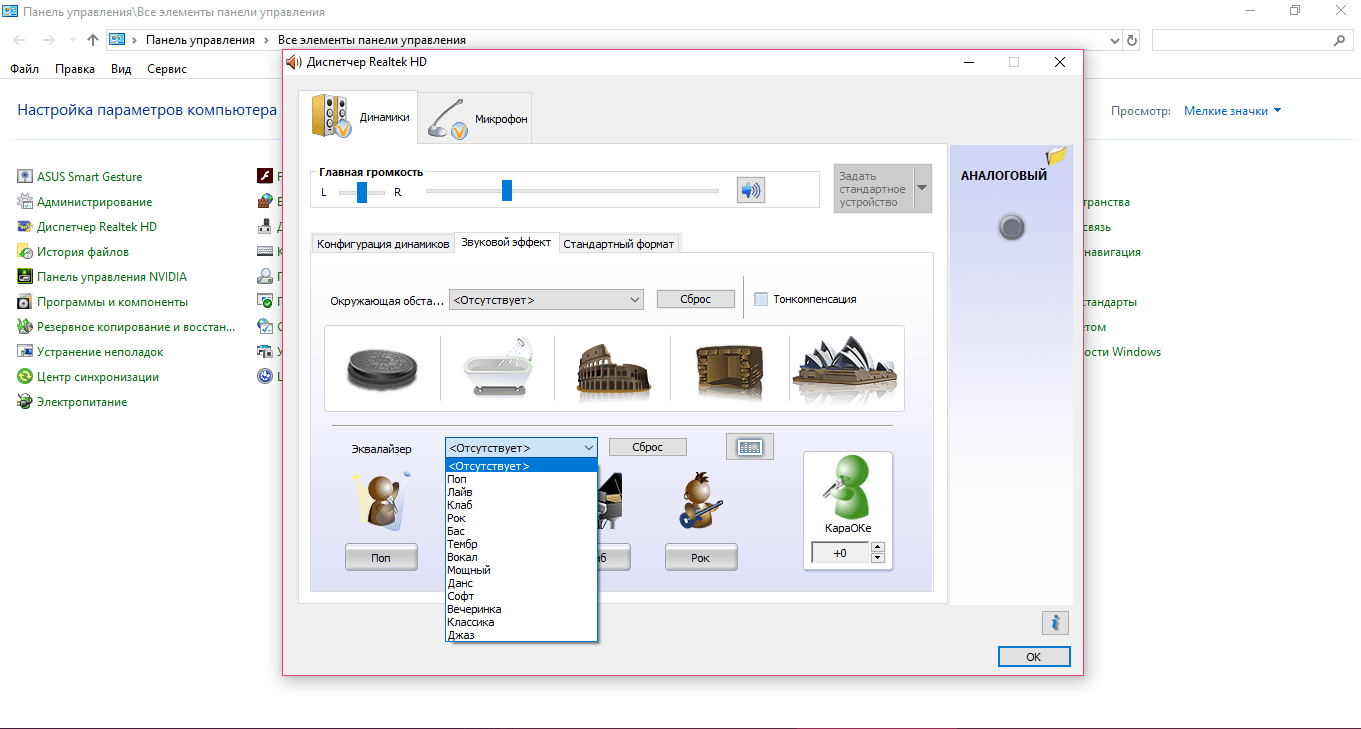Open Администрирование in Control Panel
This screenshot has width=1361, height=729.
click(85, 202)
